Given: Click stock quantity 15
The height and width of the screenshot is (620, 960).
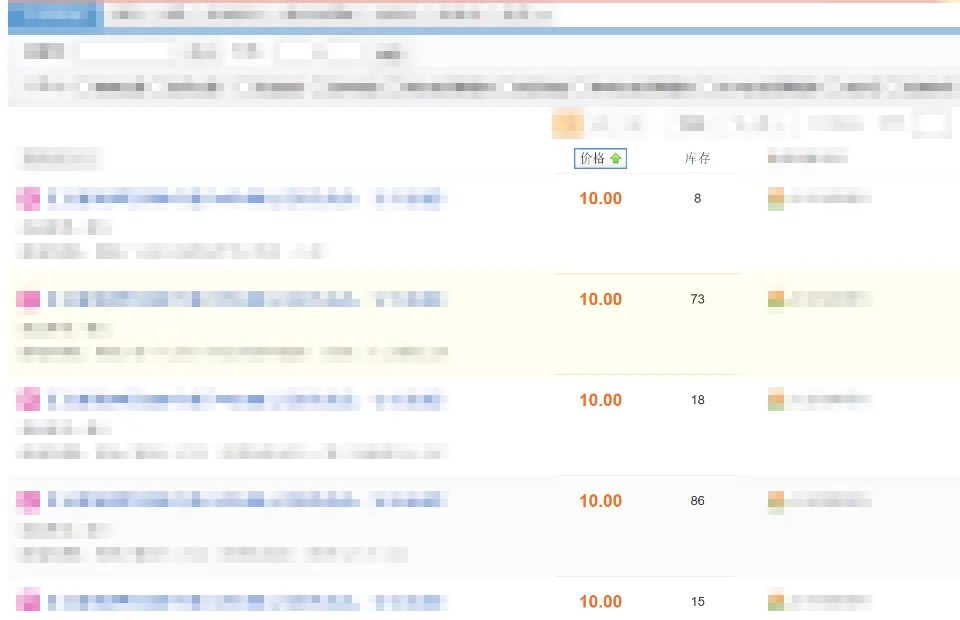Looking at the screenshot, I should pyautogui.click(x=697, y=602).
